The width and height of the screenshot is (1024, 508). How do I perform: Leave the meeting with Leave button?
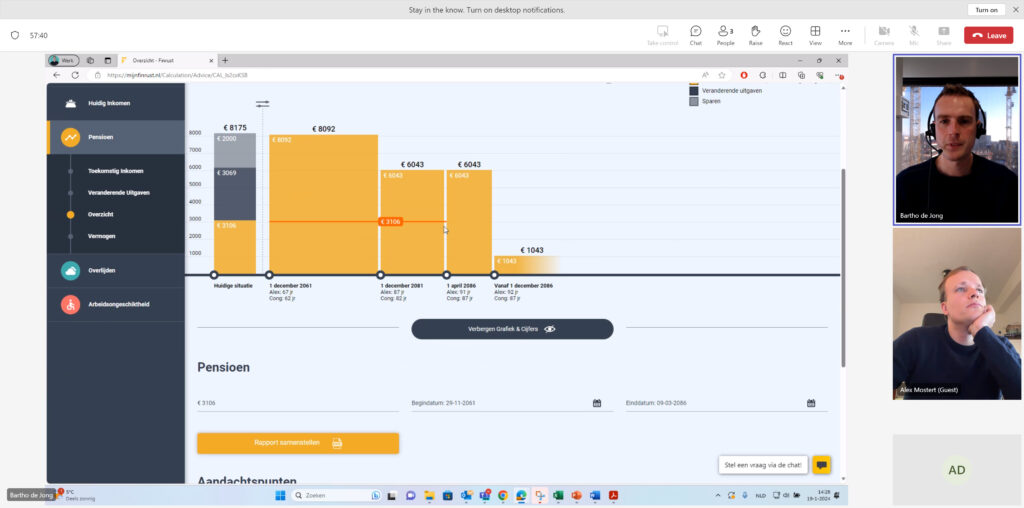(x=988, y=35)
